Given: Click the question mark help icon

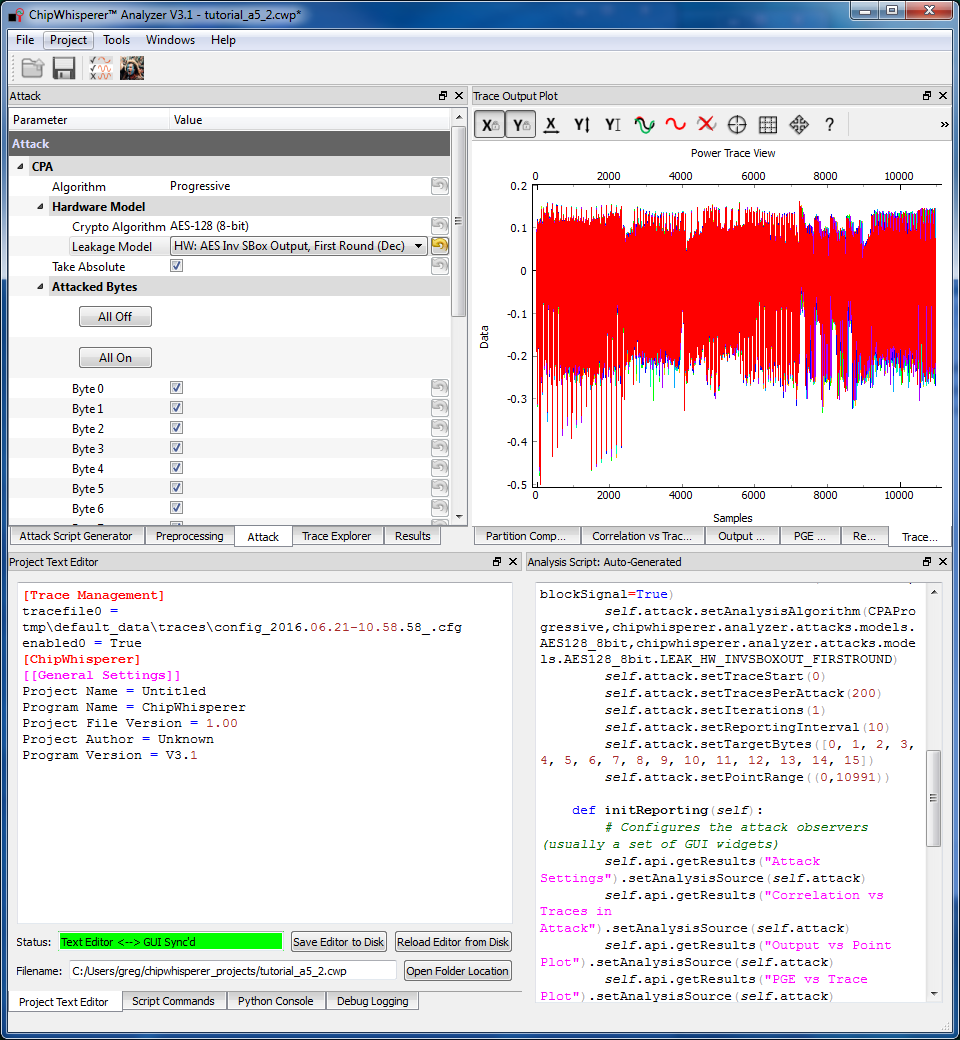Looking at the screenshot, I should [829, 125].
